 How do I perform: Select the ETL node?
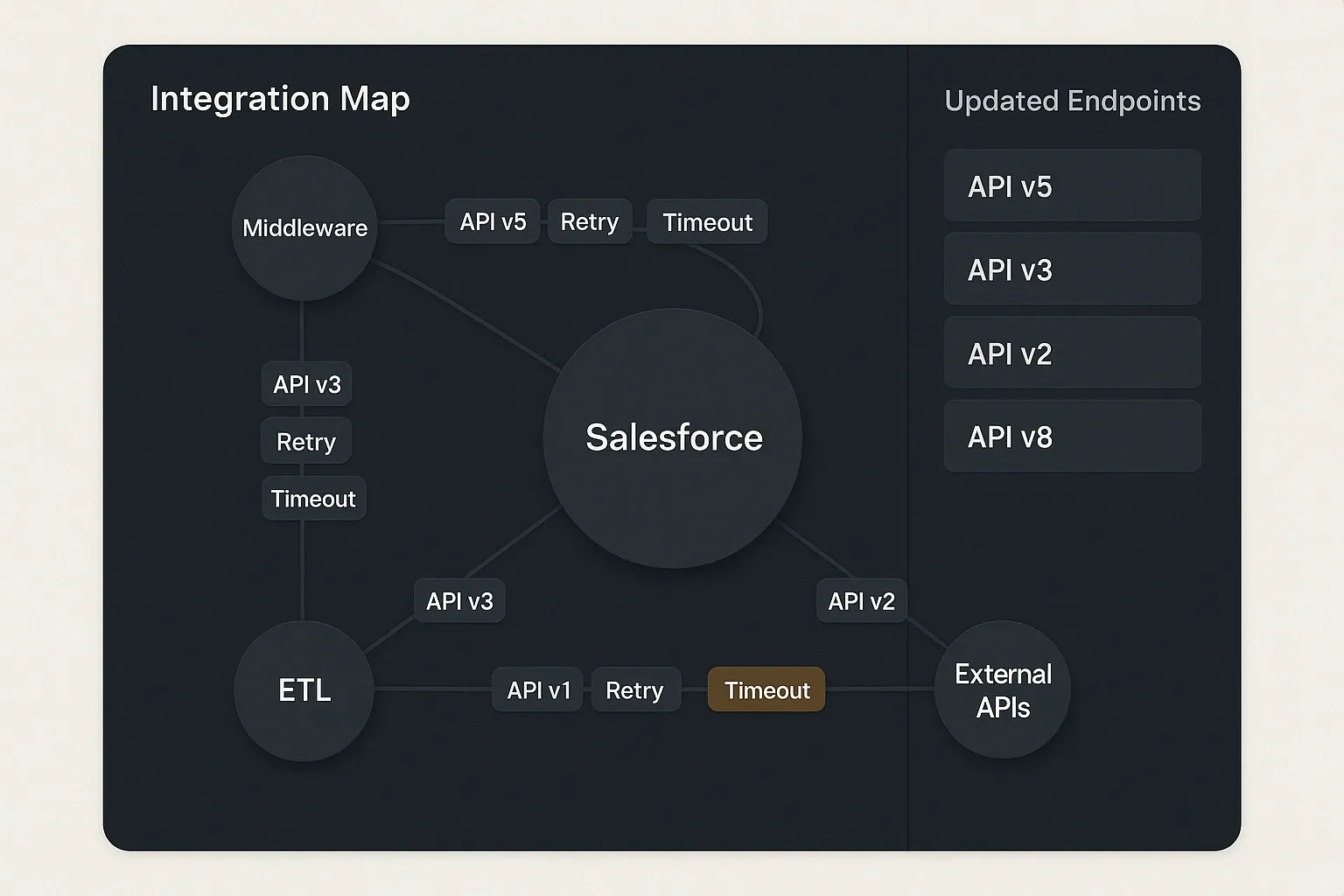pyautogui.click(x=303, y=690)
